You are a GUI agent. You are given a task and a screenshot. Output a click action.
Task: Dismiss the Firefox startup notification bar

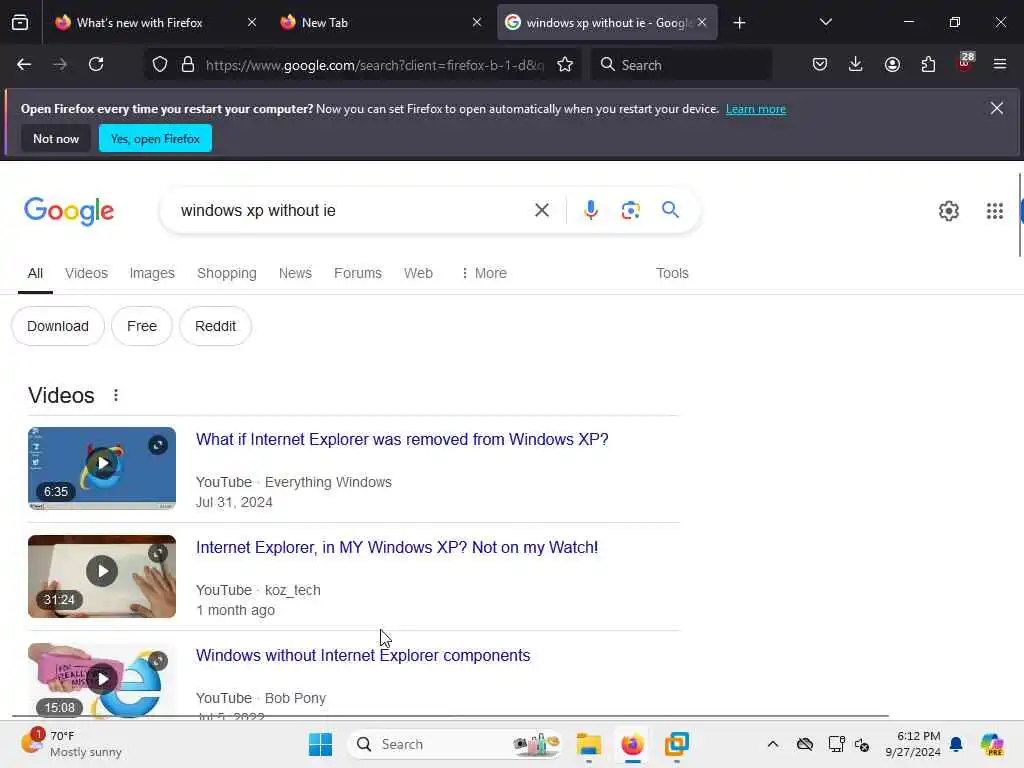996,108
